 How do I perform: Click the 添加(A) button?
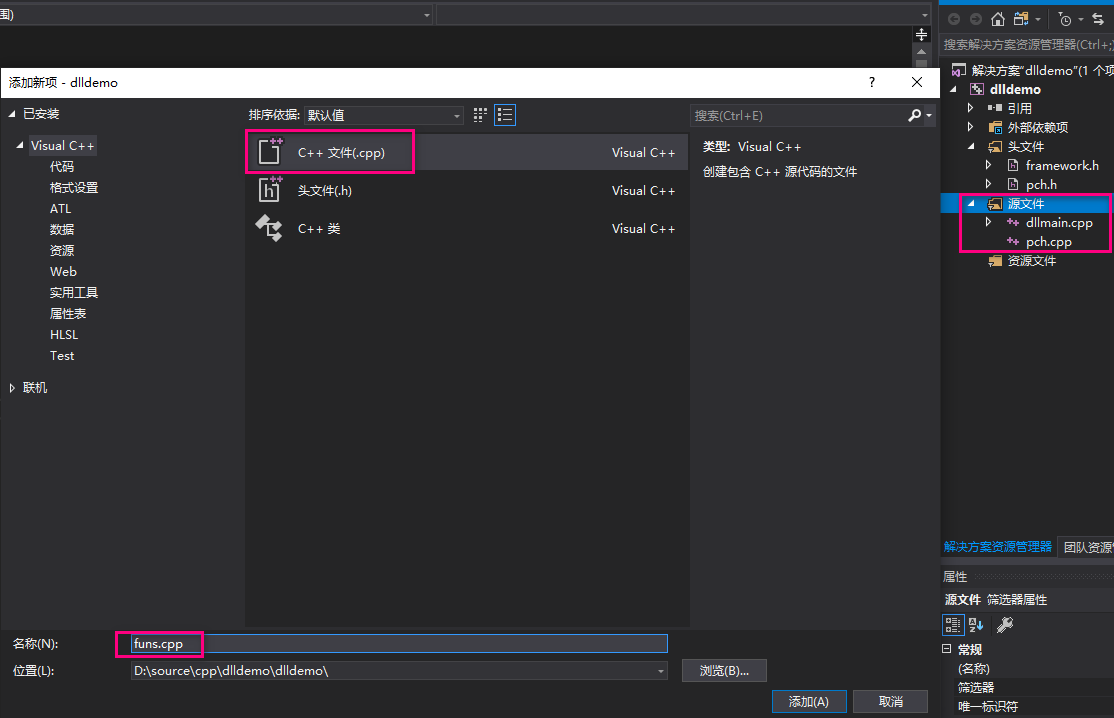coord(809,702)
